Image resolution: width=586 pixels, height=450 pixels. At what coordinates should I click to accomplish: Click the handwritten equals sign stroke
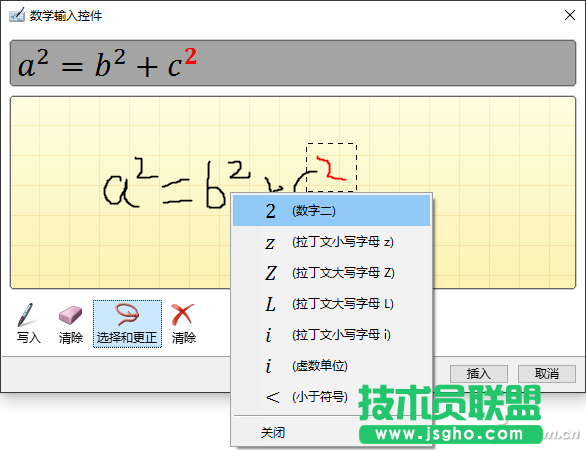click(177, 192)
